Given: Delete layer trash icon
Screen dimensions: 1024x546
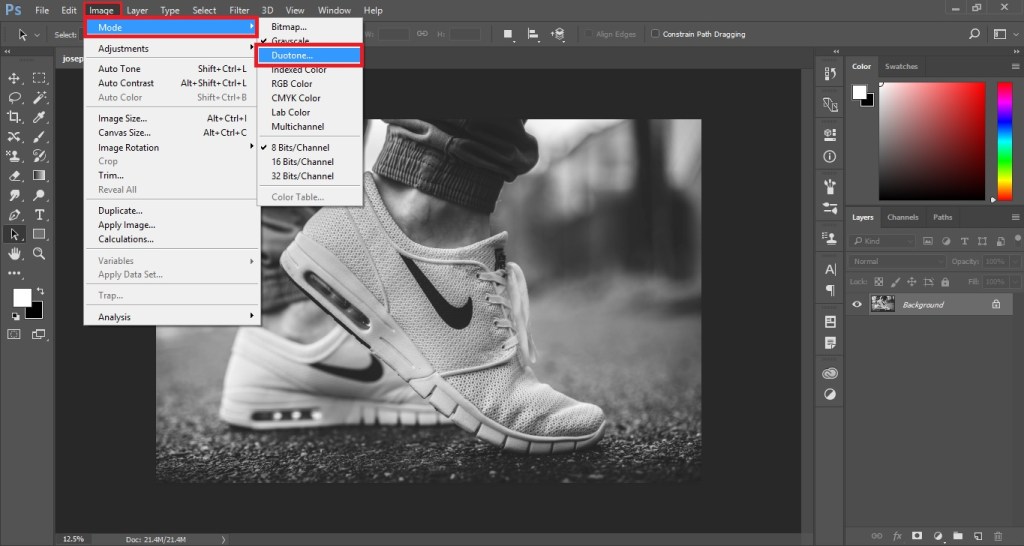Looking at the screenshot, I should 998,536.
